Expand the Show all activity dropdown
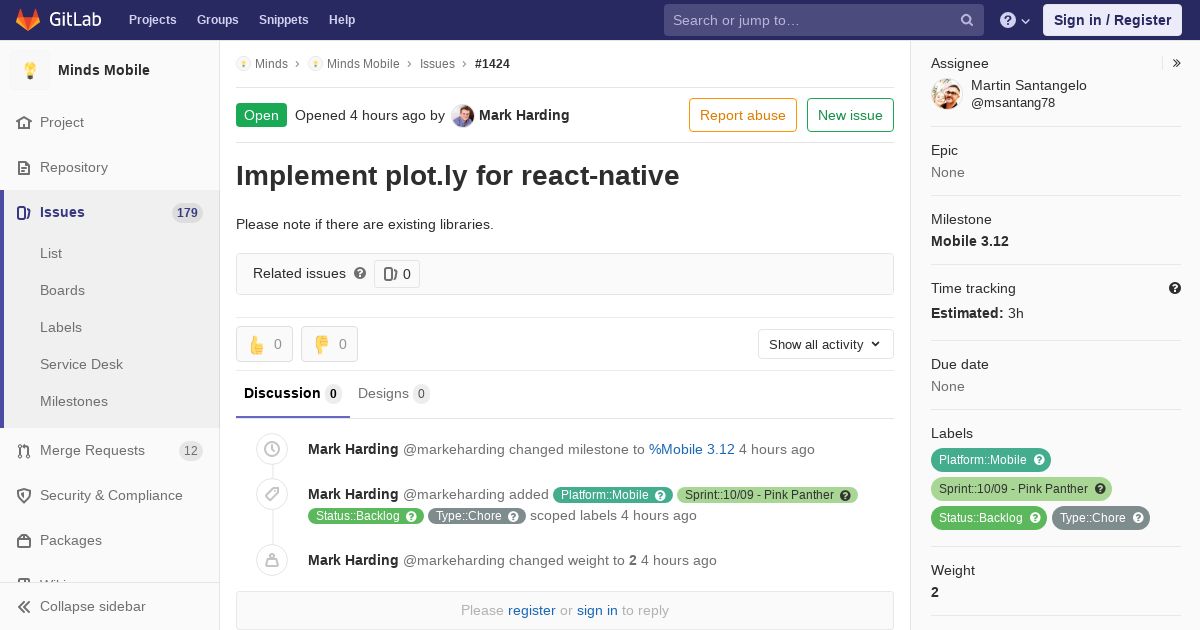Image resolution: width=1200 pixels, height=630 pixels. point(825,344)
